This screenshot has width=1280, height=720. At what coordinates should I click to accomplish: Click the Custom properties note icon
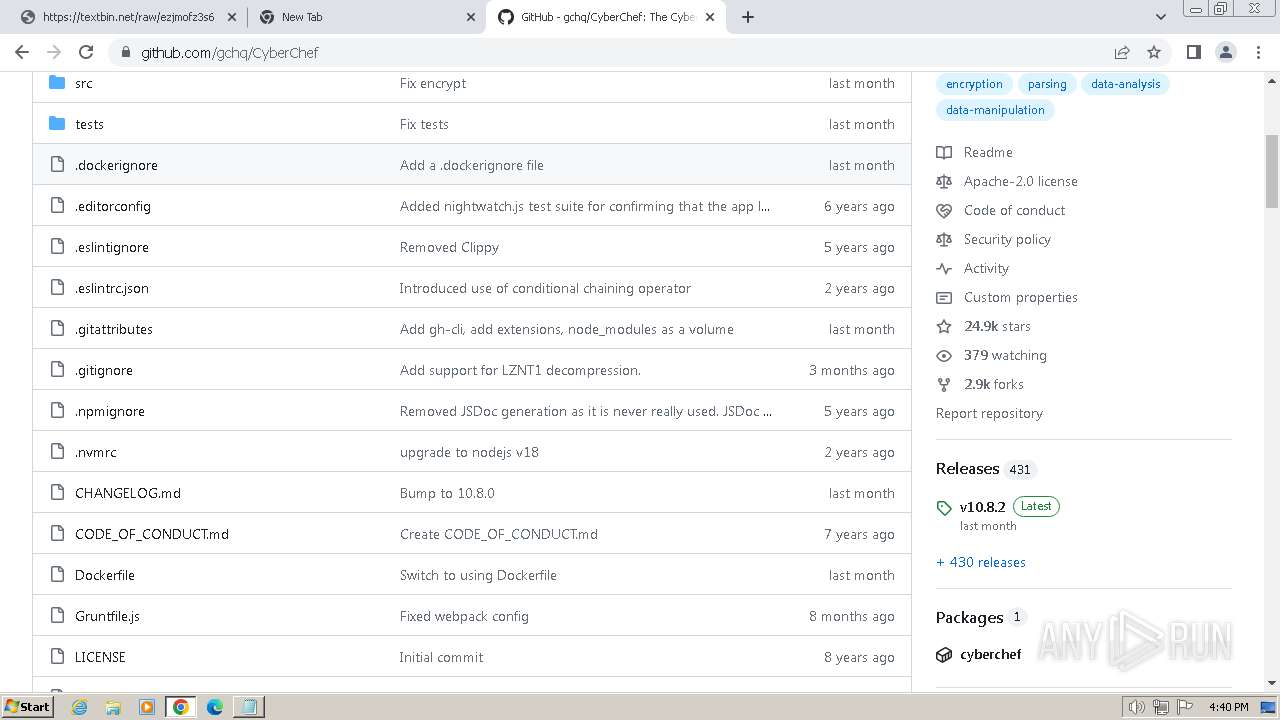coord(944,297)
